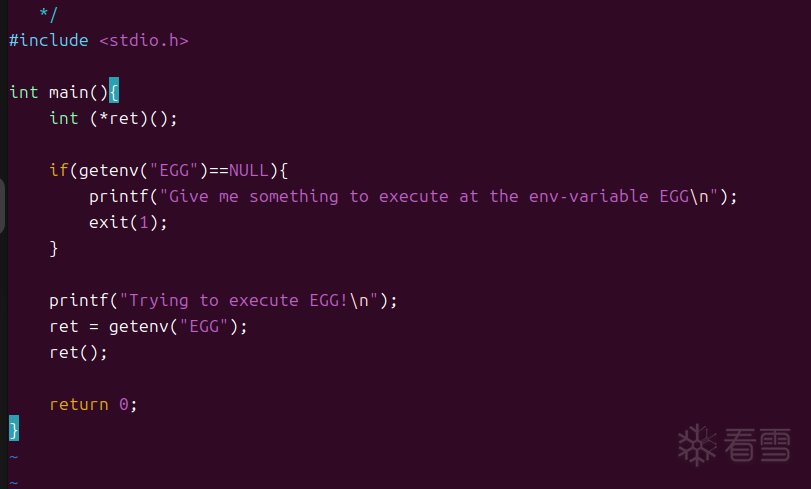Viewport: 811px width, 489px height.
Task: Click the #include keyword
Action: coord(48,40)
